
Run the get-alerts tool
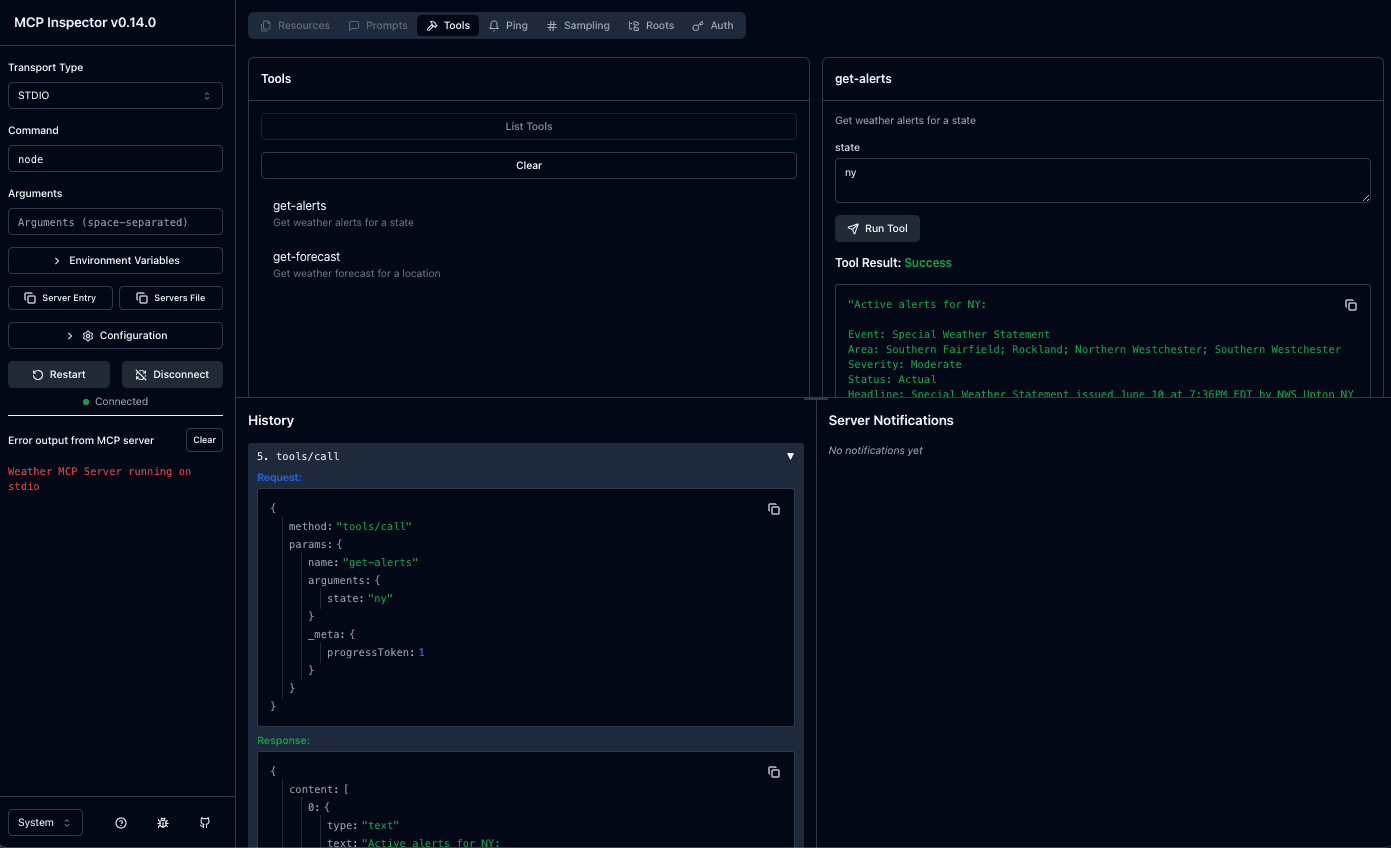click(877, 228)
